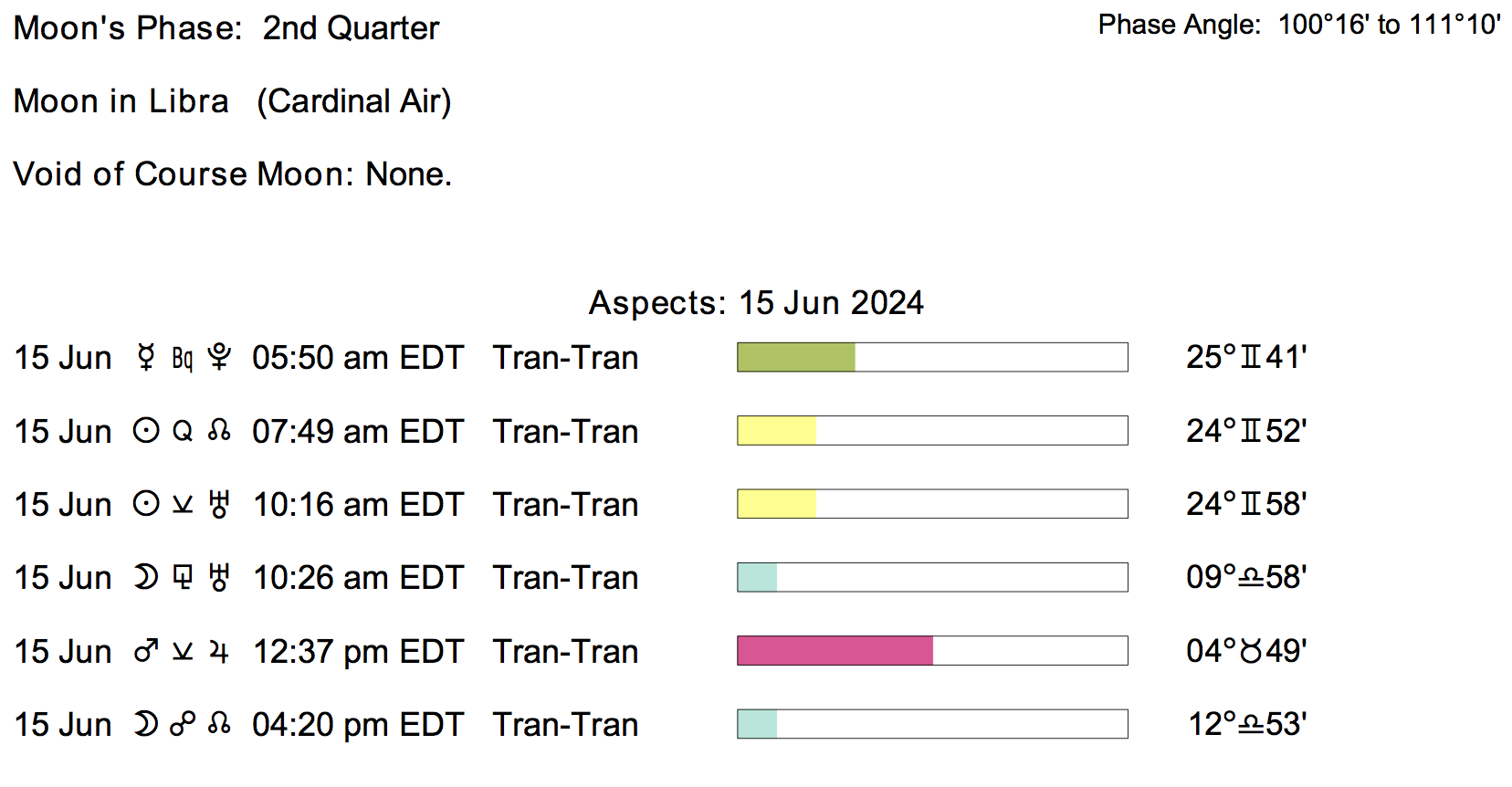Screen dimensions: 1512x787
Task: Click the "Aspects: 15 Jun 2024" heading
Action: point(756,303)
